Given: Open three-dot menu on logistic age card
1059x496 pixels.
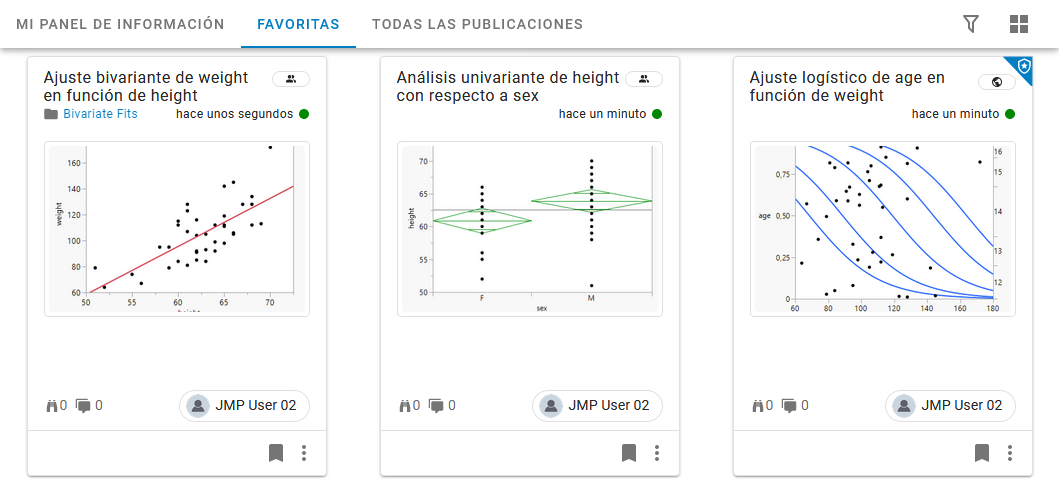Looking at the screenshot, I should coord(1010,453).
